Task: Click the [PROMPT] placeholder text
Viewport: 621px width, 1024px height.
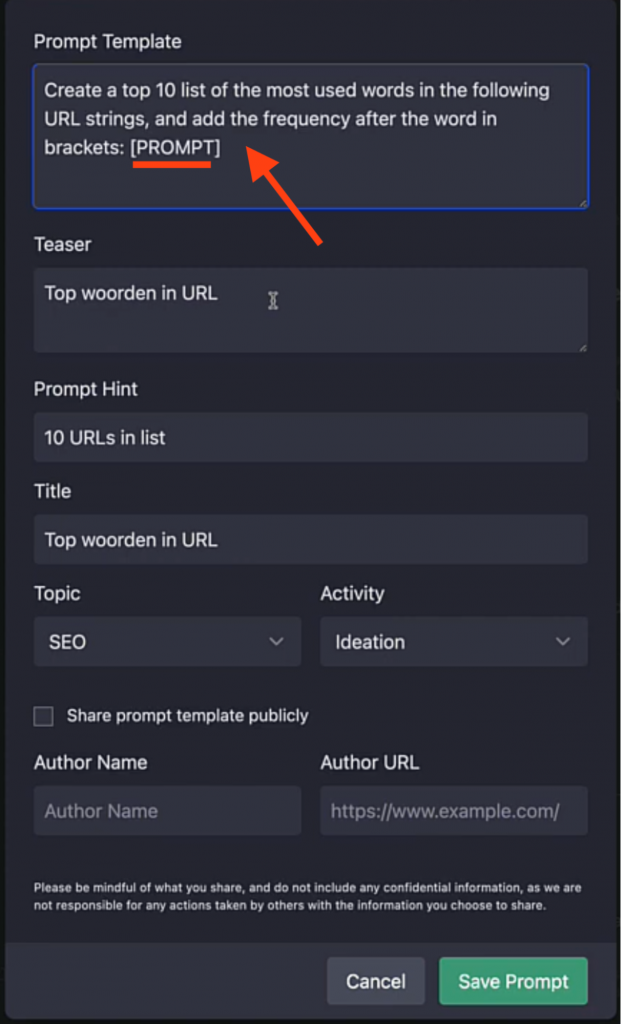Action: click(176, 149)
